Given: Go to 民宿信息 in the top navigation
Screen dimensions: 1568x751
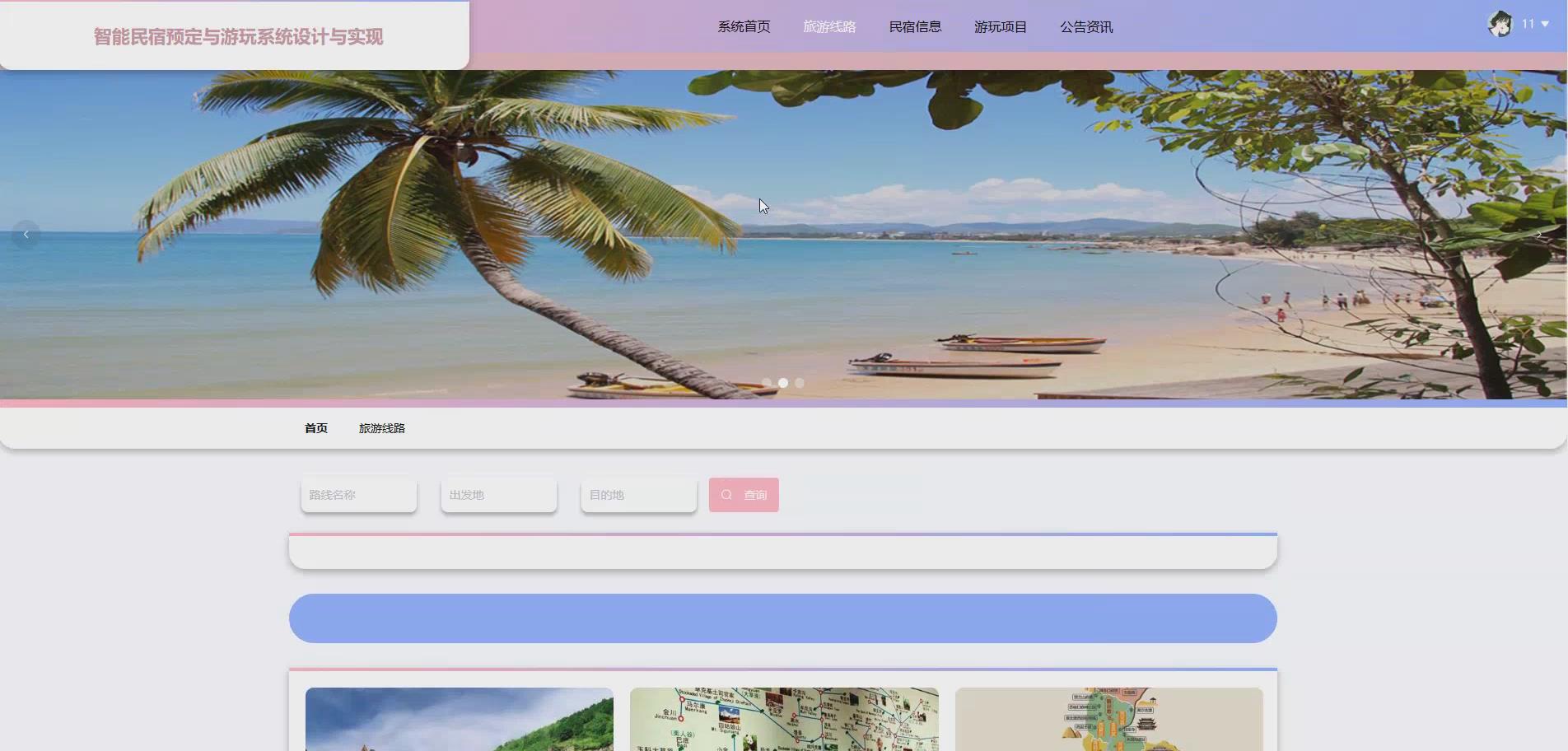Looking at the screenshot, I should (x=915, y=26).
